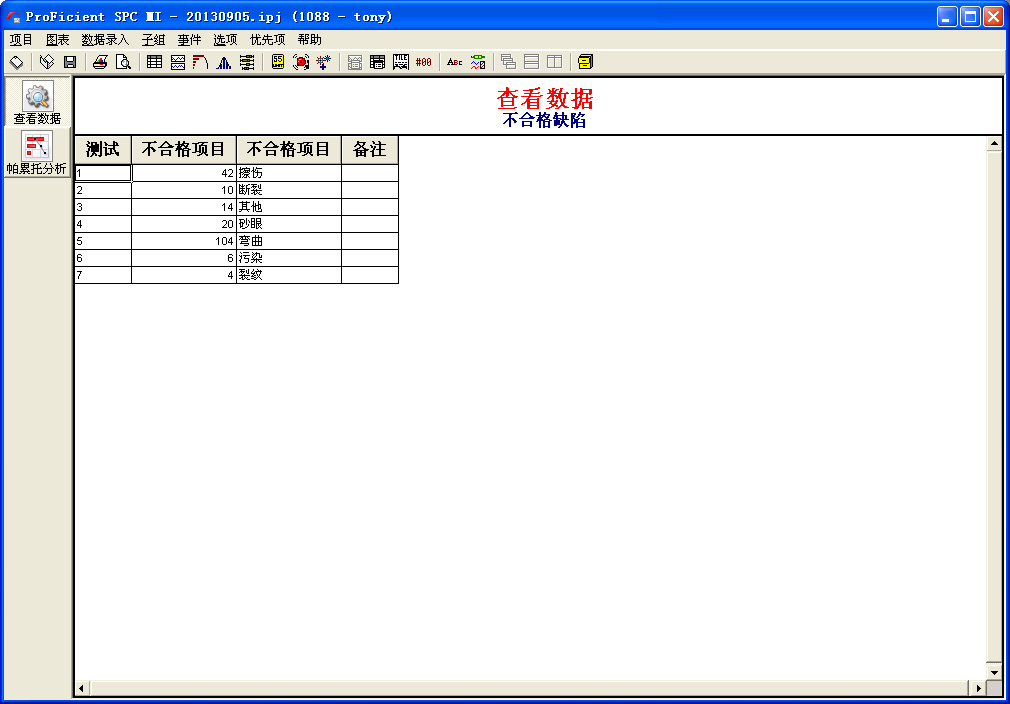Maximize the ProFicient SPC window
This screenshot has height=704, width=1010.
pos(970,17)
